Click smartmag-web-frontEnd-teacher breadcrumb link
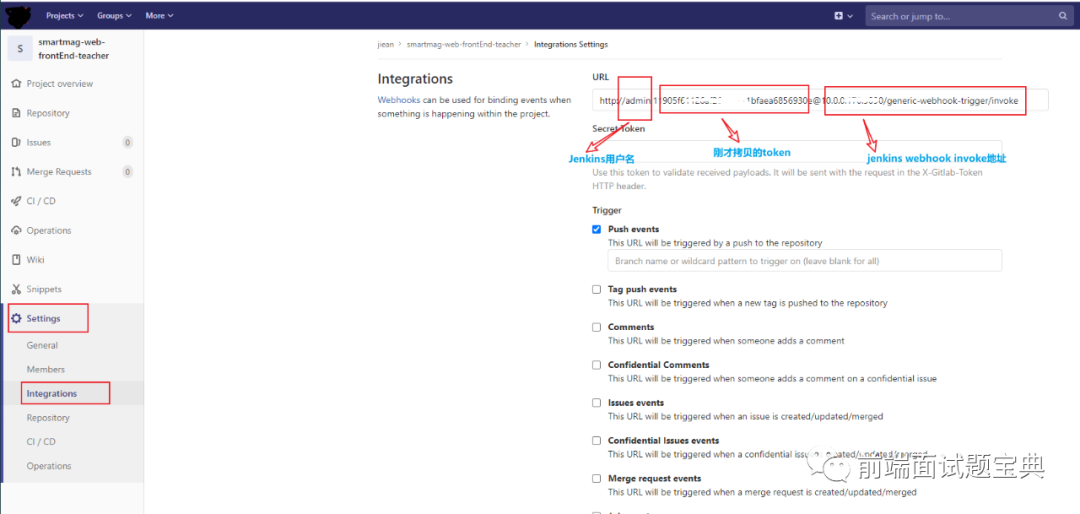 click(464, 44)
